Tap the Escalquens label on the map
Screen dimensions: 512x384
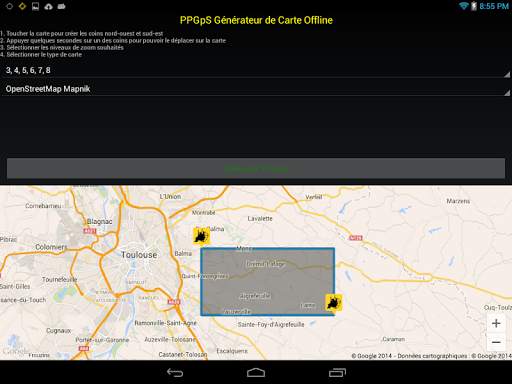(232, 351)
